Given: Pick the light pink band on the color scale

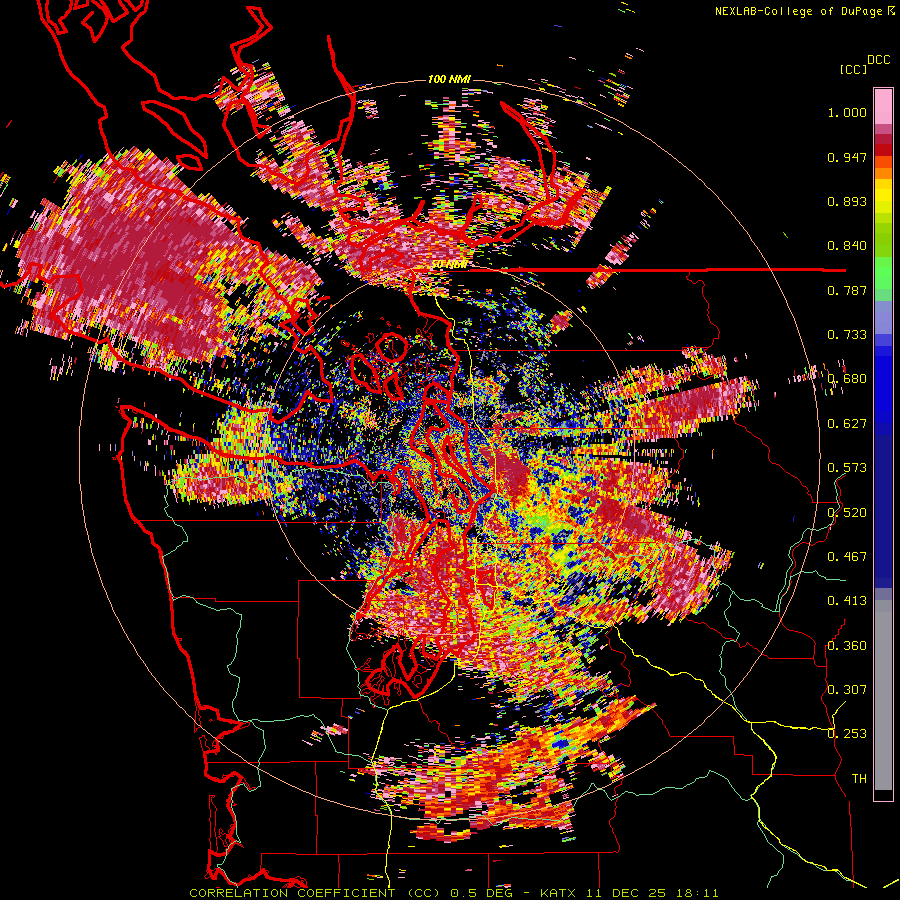Looking at the screenshot, I should (x=883, y=107).
